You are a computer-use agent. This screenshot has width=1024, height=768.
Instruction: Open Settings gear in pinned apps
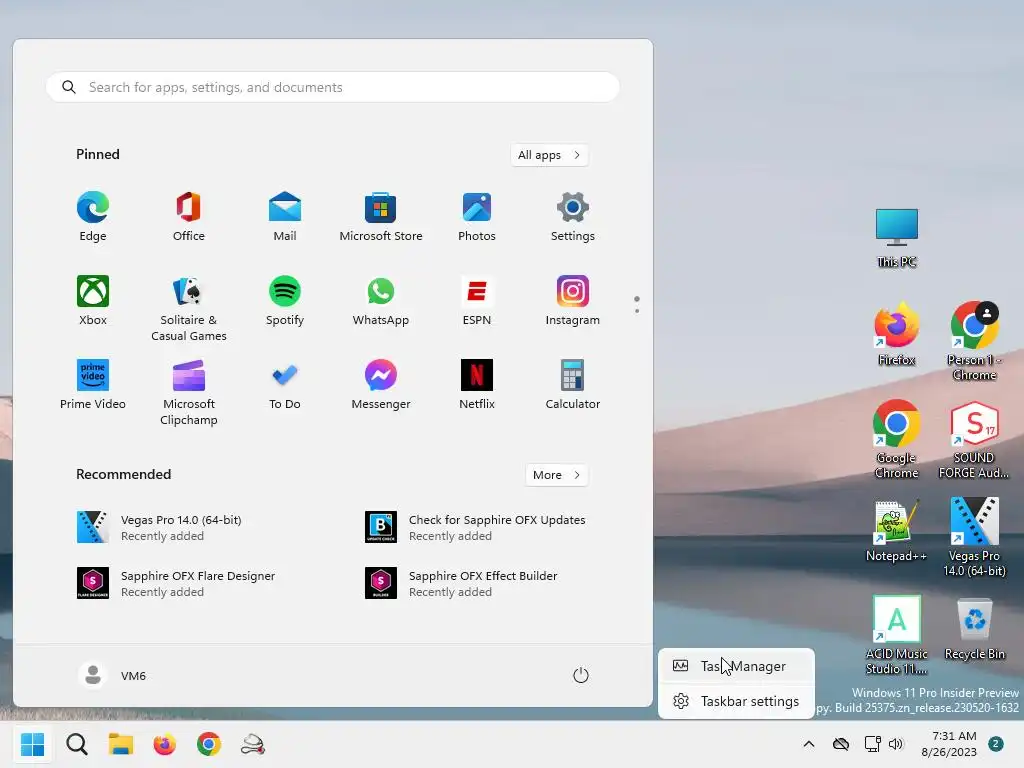[573, 216]
